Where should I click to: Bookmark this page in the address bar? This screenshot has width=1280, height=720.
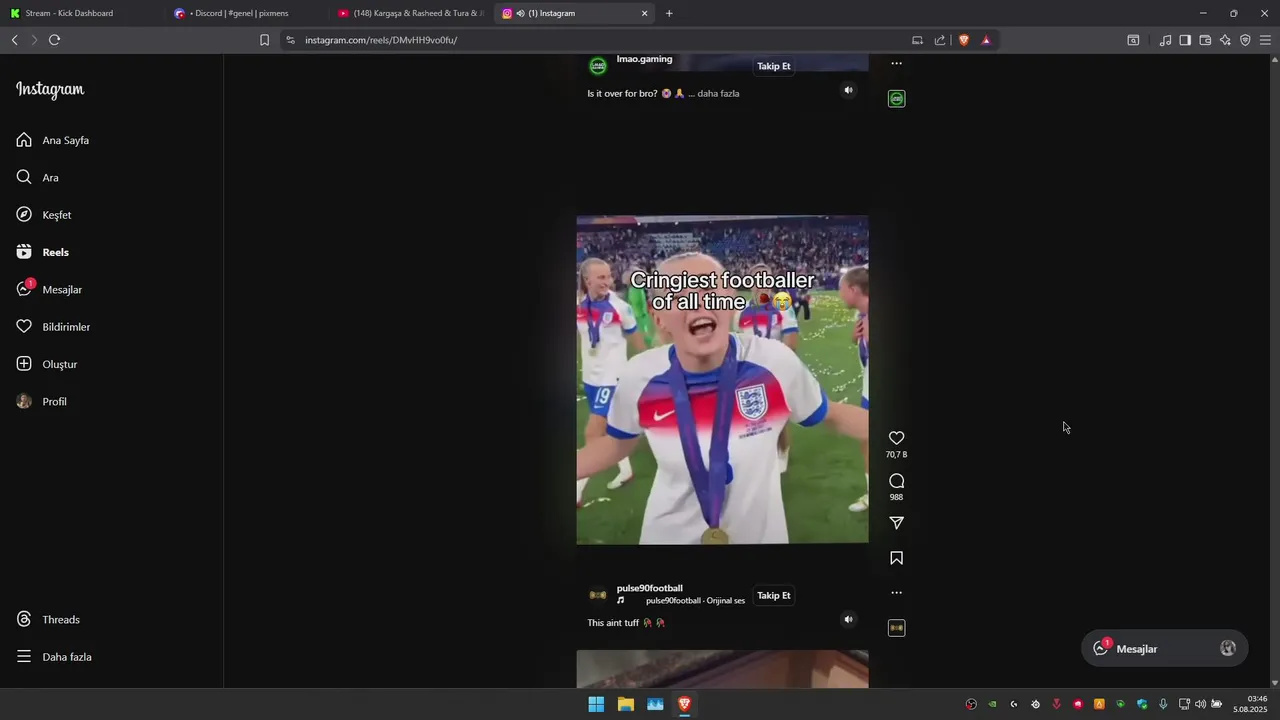[x=264, y=40]
